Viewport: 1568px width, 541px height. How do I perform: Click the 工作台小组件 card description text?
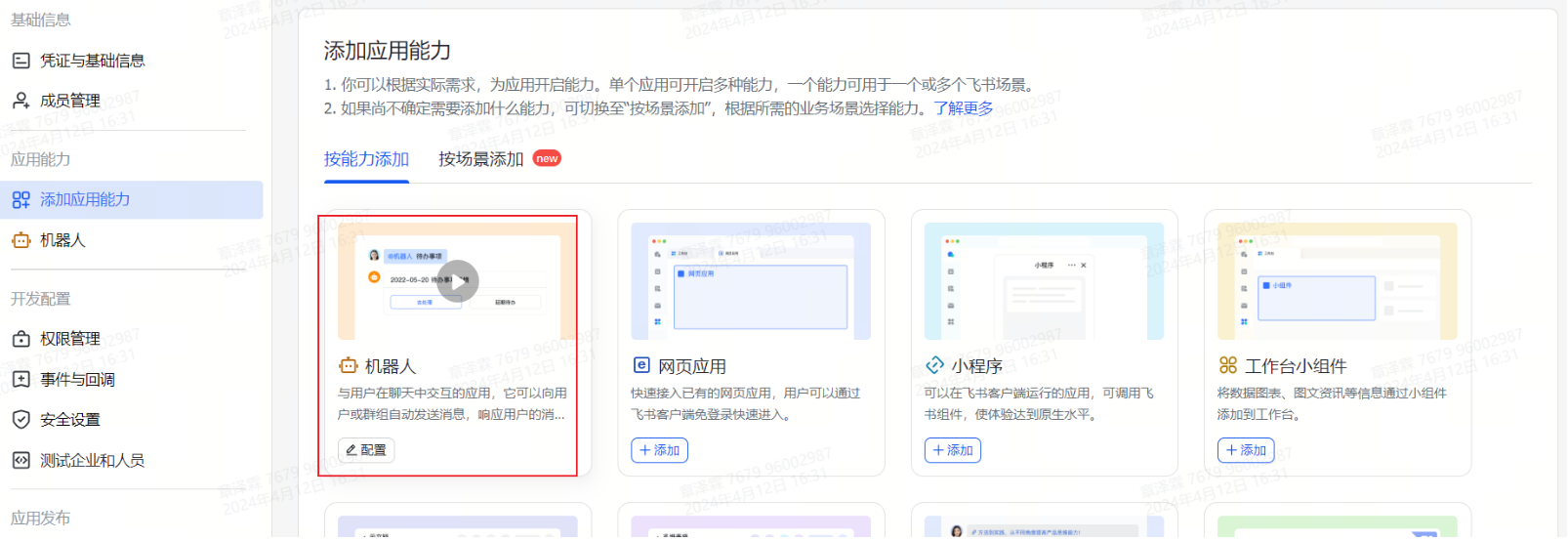coord(1332,403)
